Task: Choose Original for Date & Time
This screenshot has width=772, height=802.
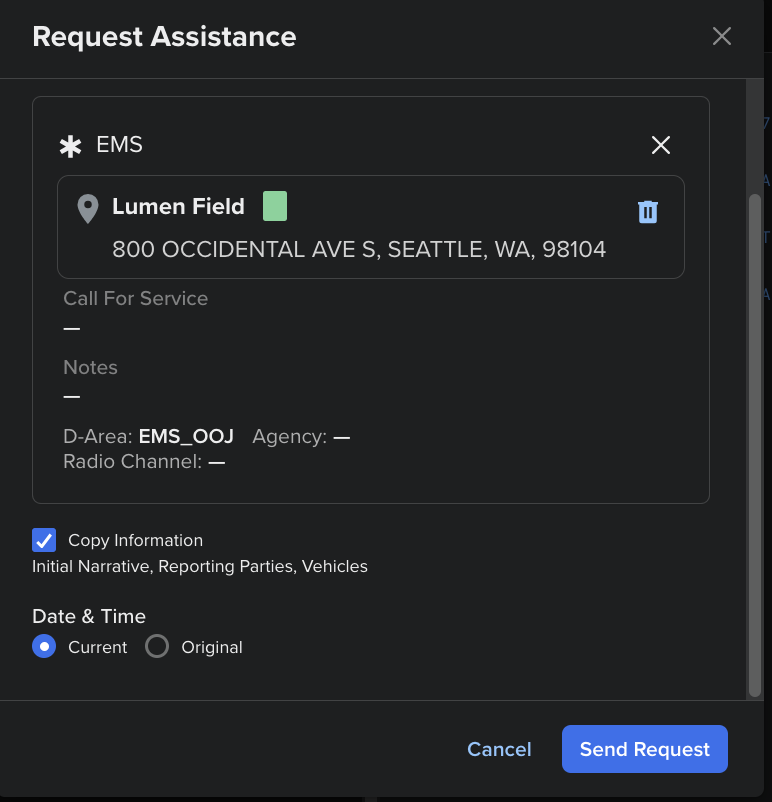Action: (x=157, y=647)
